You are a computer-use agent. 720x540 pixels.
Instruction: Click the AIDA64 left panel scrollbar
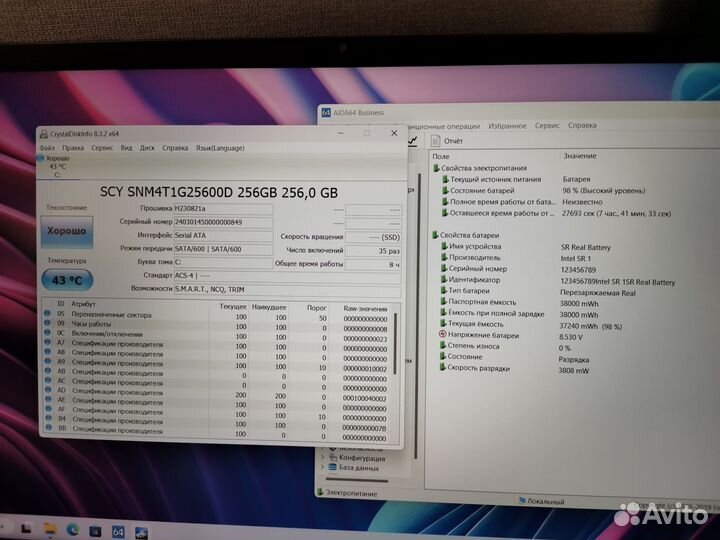417,316
